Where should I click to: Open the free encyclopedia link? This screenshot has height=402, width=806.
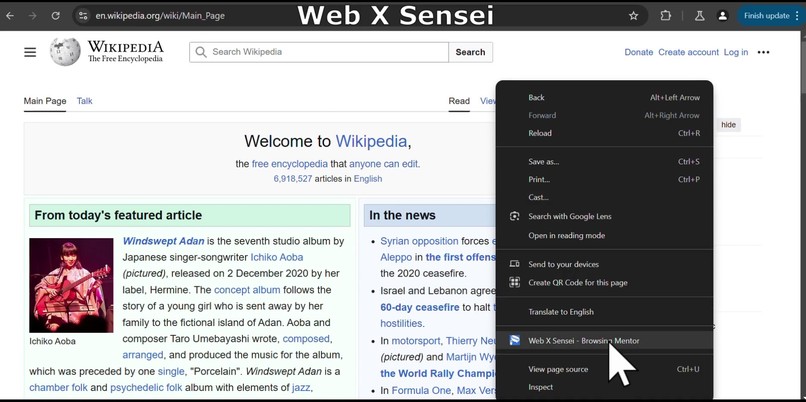coord(289,164)
